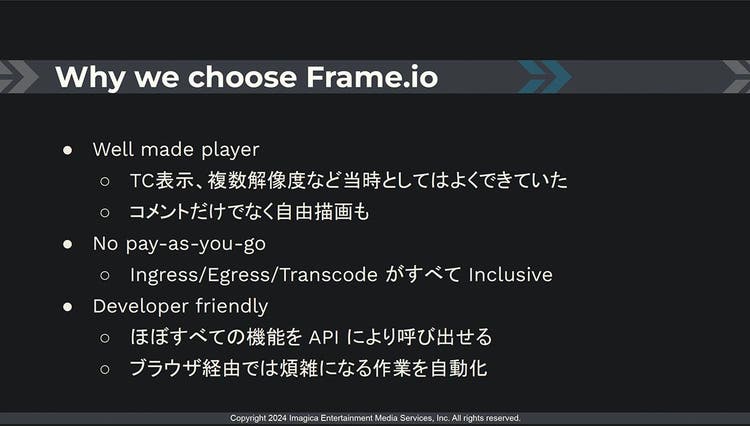The height and width of the screenshot is (426, 750).
Task: Click the 'Developer friendly' heading text
Action: [x=180, y=306]
